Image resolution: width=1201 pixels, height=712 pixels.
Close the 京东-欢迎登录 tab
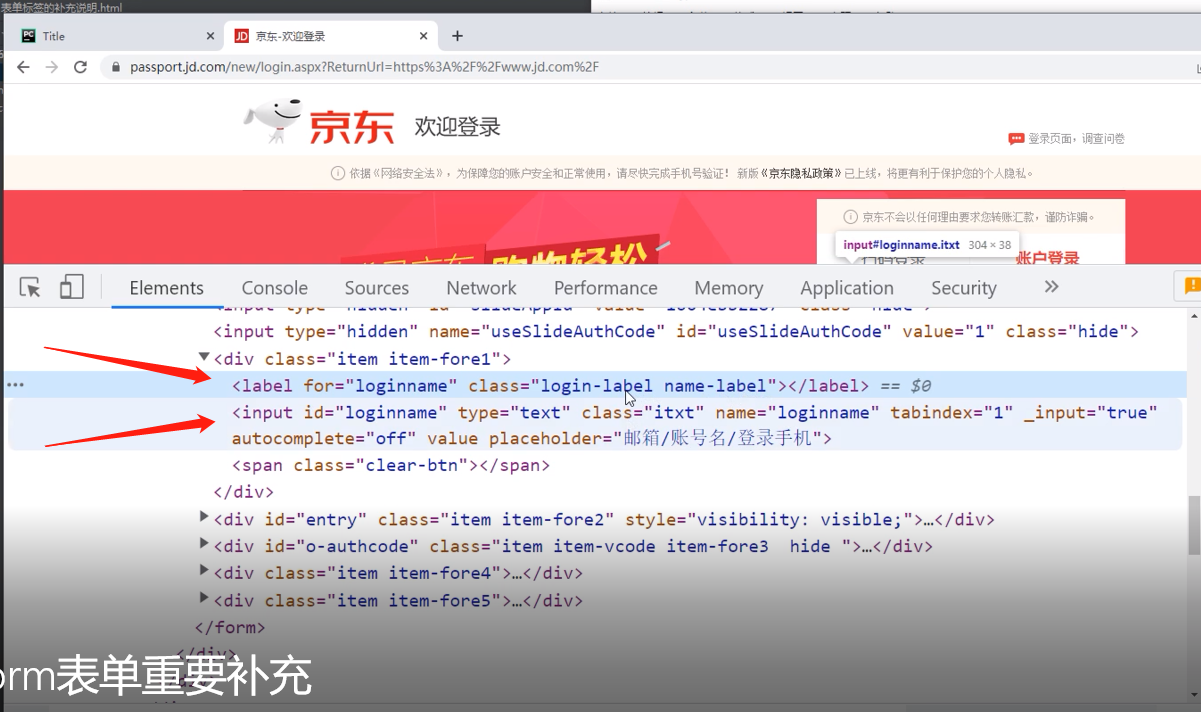[424, 36]
